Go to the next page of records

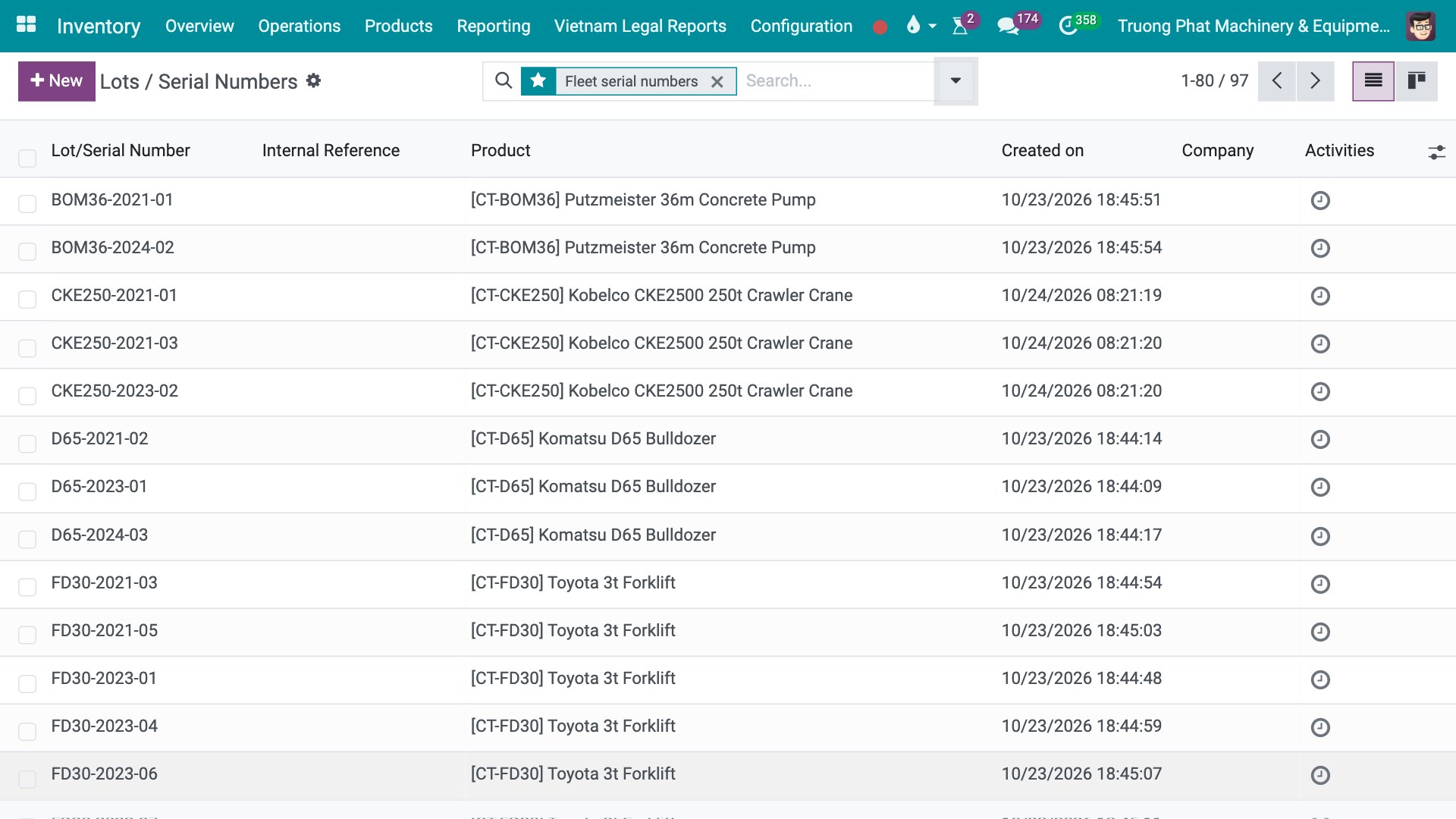click(x=1315, y=80)
